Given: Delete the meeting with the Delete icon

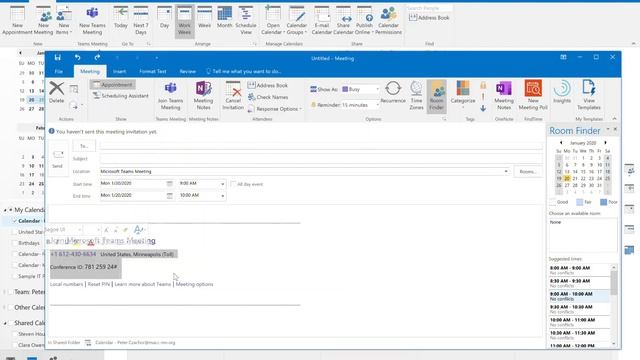Looking at the screenshot, I should point(56,92).
